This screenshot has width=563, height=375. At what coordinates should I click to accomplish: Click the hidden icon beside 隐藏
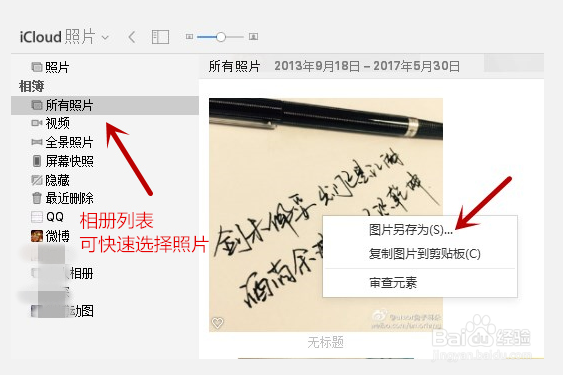click(37, 180)
